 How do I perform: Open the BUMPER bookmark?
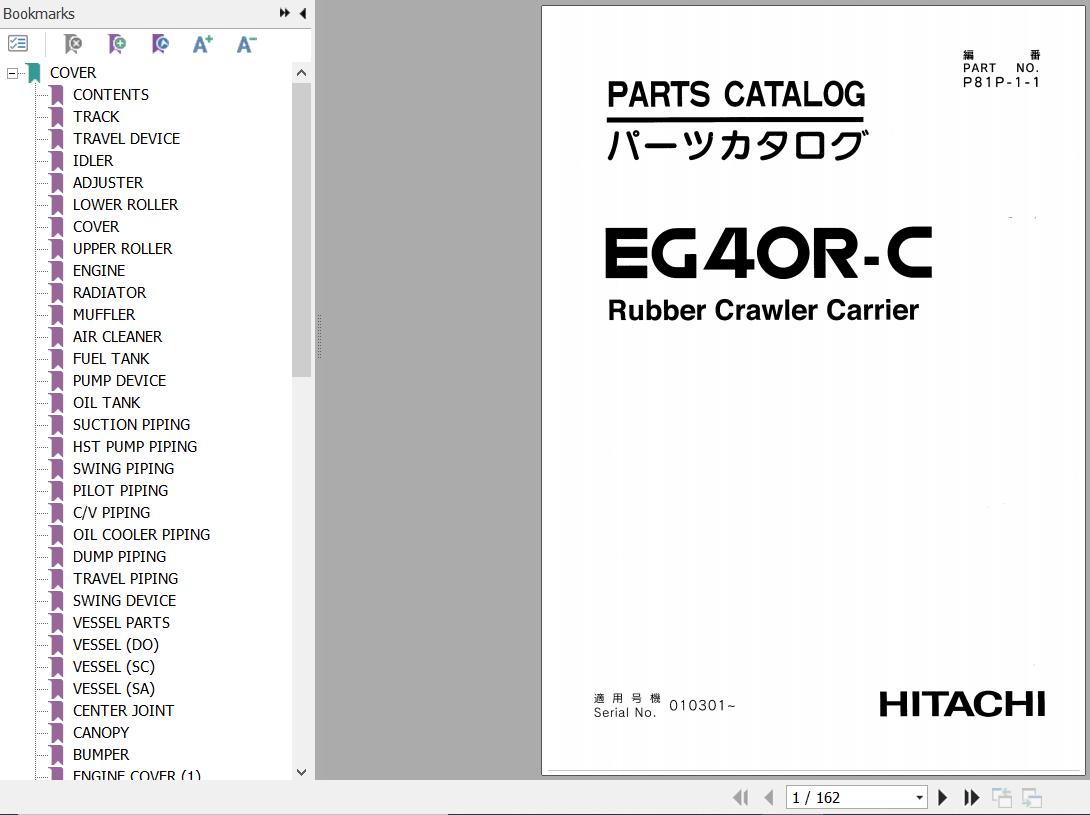pos(101,755)
